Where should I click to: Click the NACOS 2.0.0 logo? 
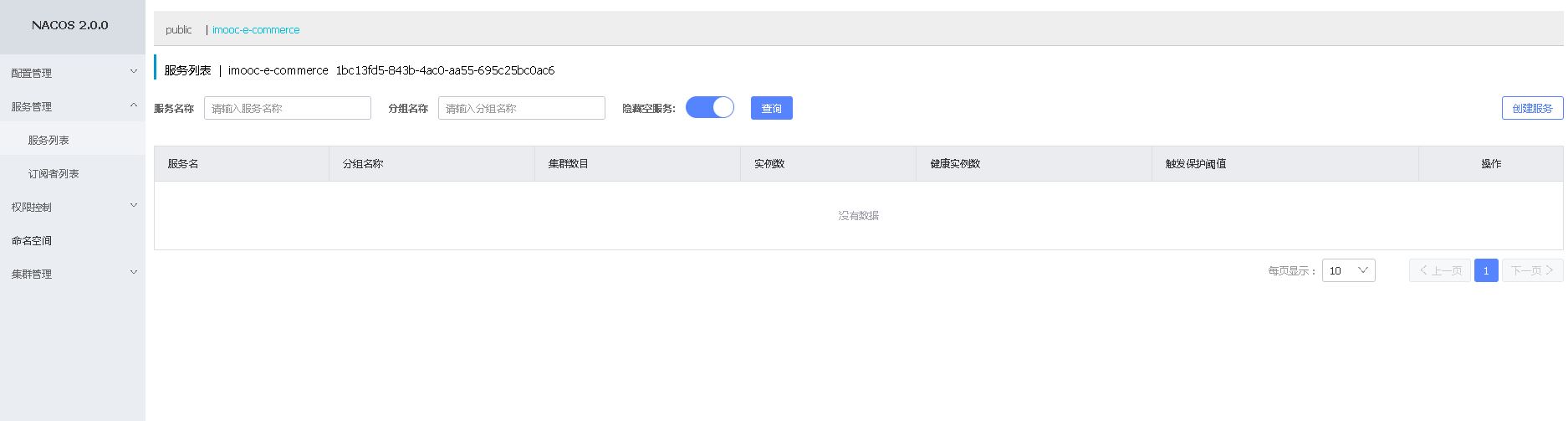point(70,25)
